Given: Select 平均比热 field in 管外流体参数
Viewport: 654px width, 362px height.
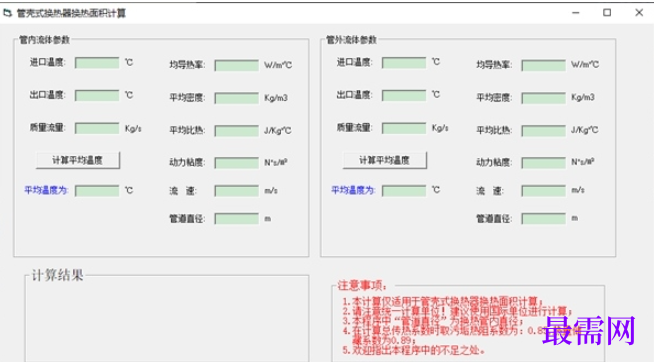Looking at the screenshot, I should (543, 130).
